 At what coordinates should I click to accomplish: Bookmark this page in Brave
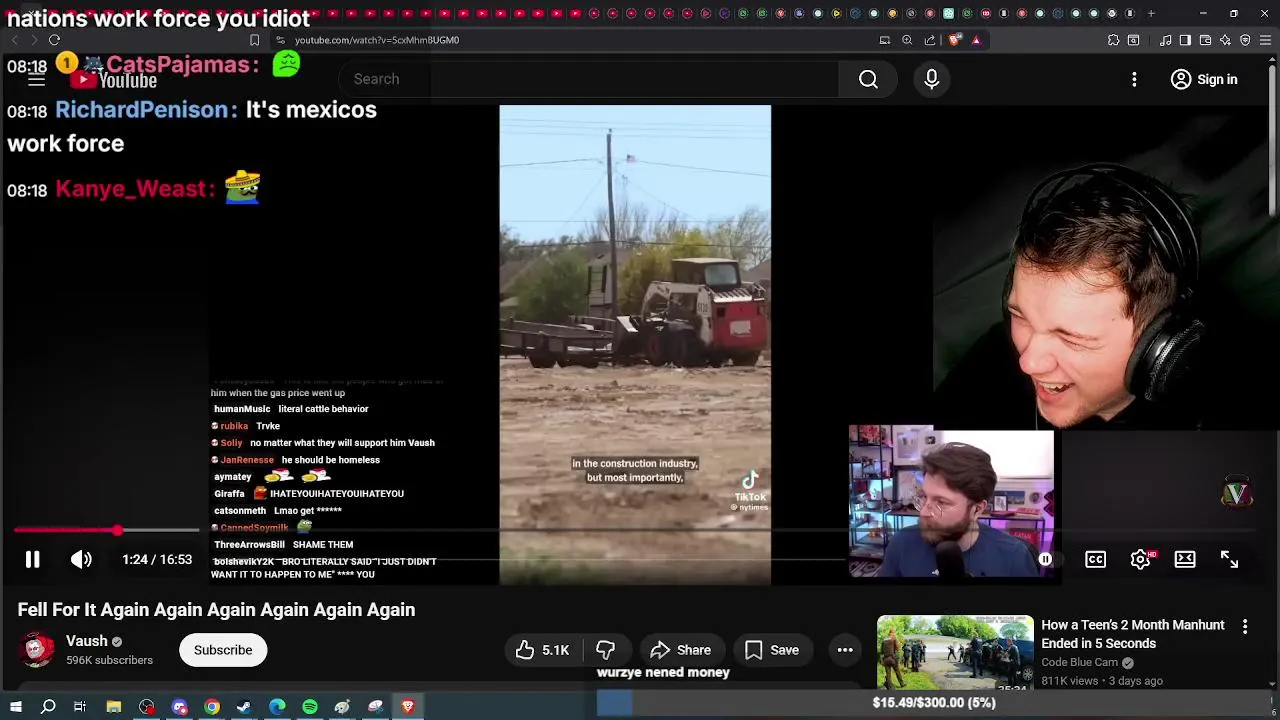254,40
